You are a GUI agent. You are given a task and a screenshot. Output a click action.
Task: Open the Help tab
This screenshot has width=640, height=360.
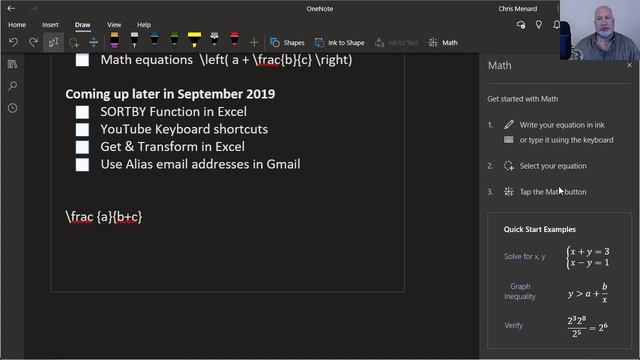coord(144,24)
